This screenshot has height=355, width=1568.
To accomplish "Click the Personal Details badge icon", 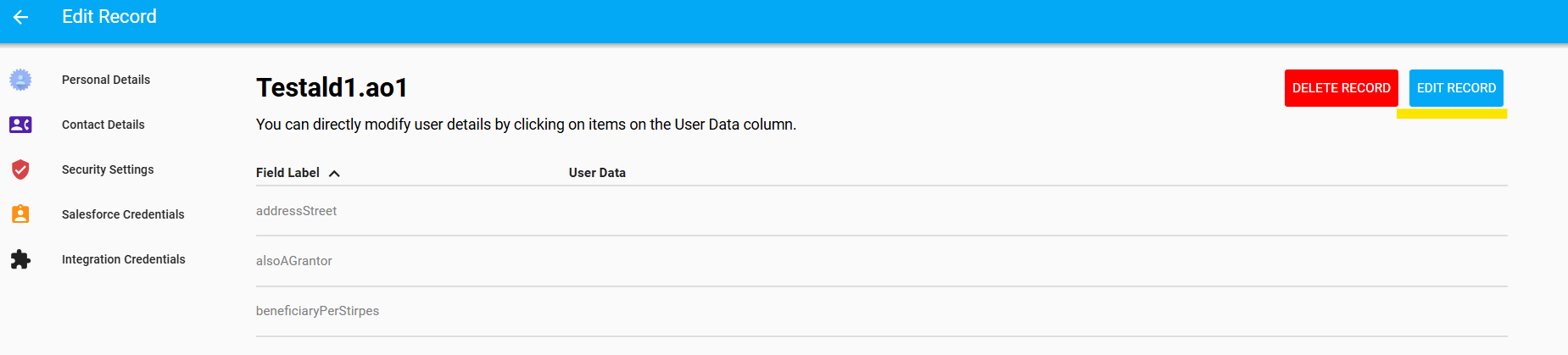I will point(20,80).
